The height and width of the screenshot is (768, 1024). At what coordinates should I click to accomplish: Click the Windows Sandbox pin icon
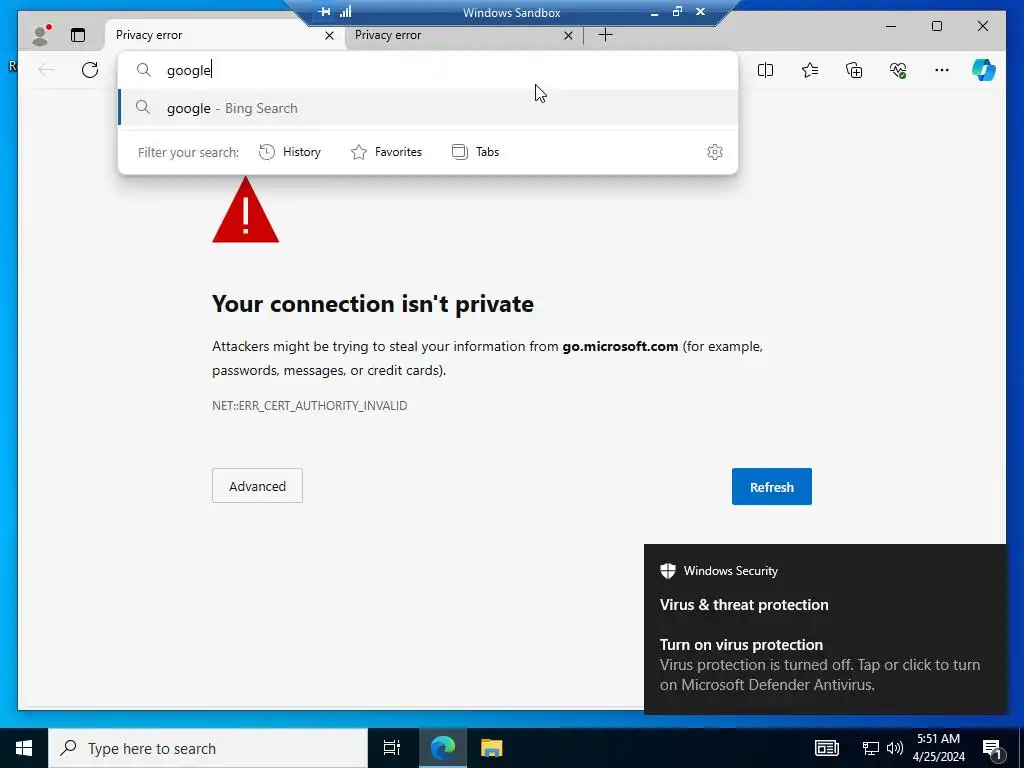(x=324, y=12)
